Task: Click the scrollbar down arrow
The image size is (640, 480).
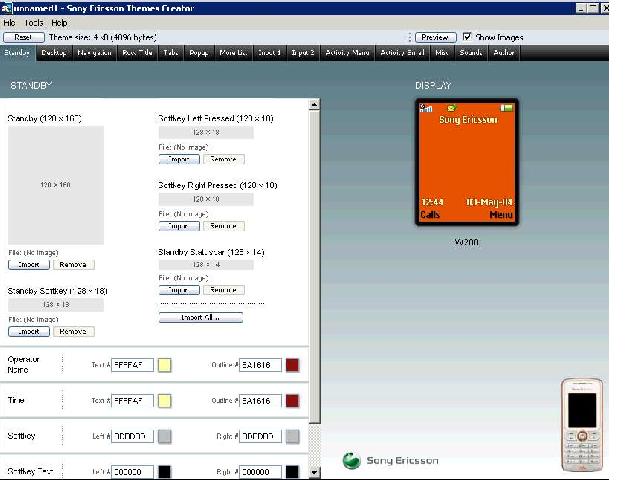Action: coord(314,472)
